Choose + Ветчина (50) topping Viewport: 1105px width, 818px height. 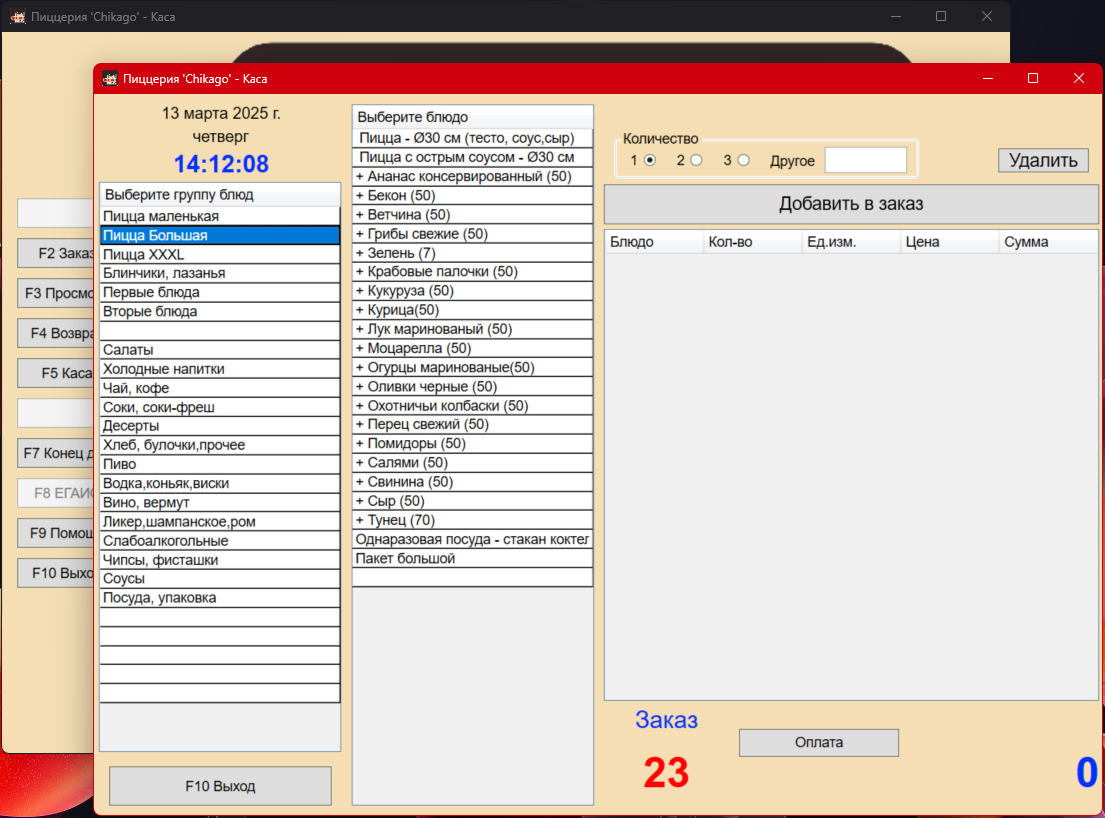tap(472, 214)
